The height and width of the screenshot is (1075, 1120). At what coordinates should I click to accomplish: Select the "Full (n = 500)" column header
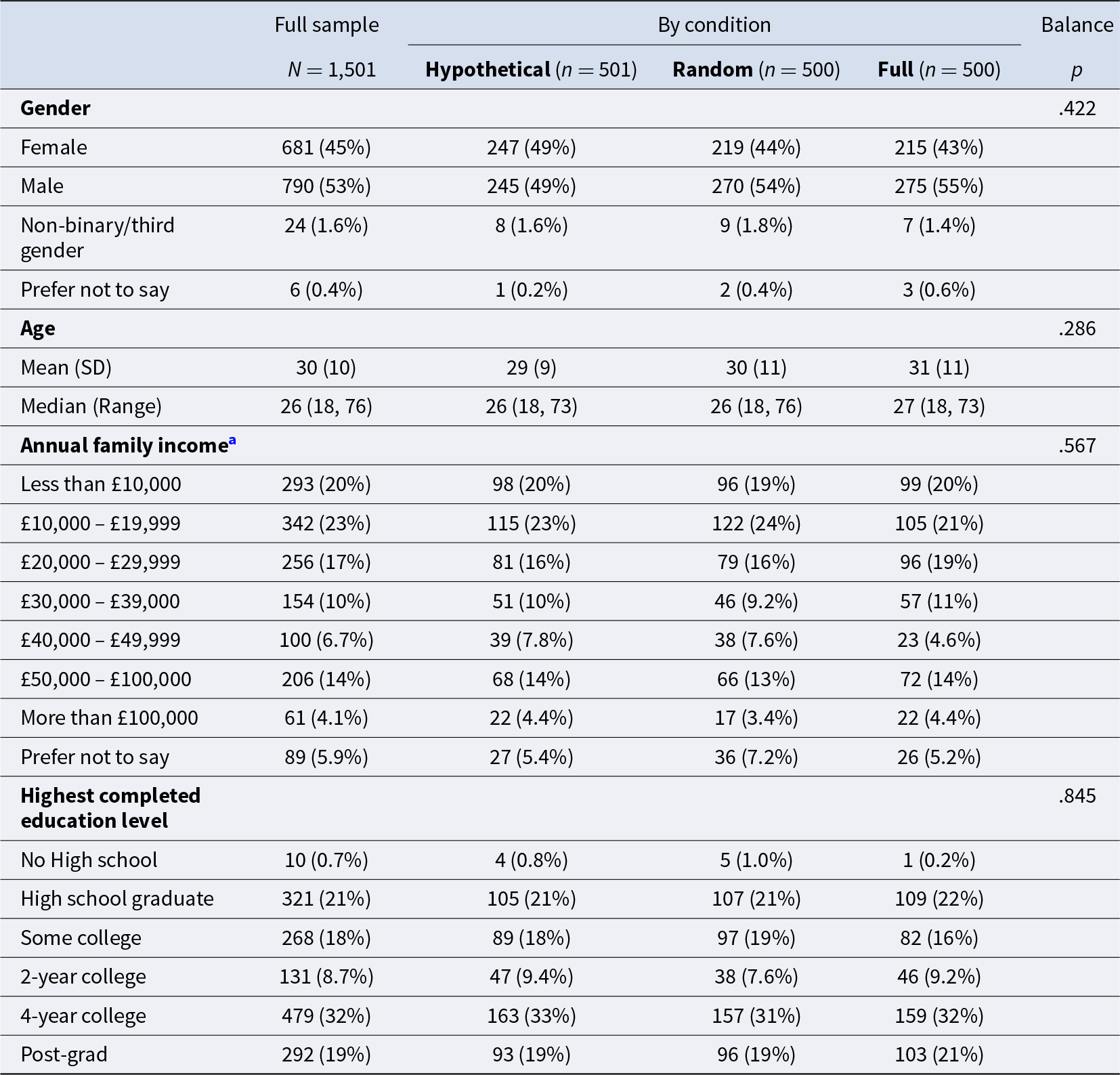click(939, 70)
